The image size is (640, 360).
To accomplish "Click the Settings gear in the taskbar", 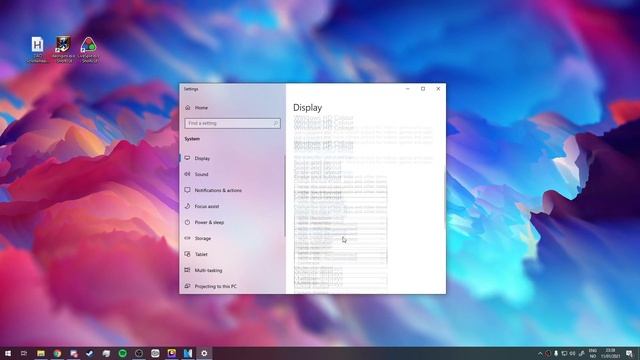I will point(204,353).
